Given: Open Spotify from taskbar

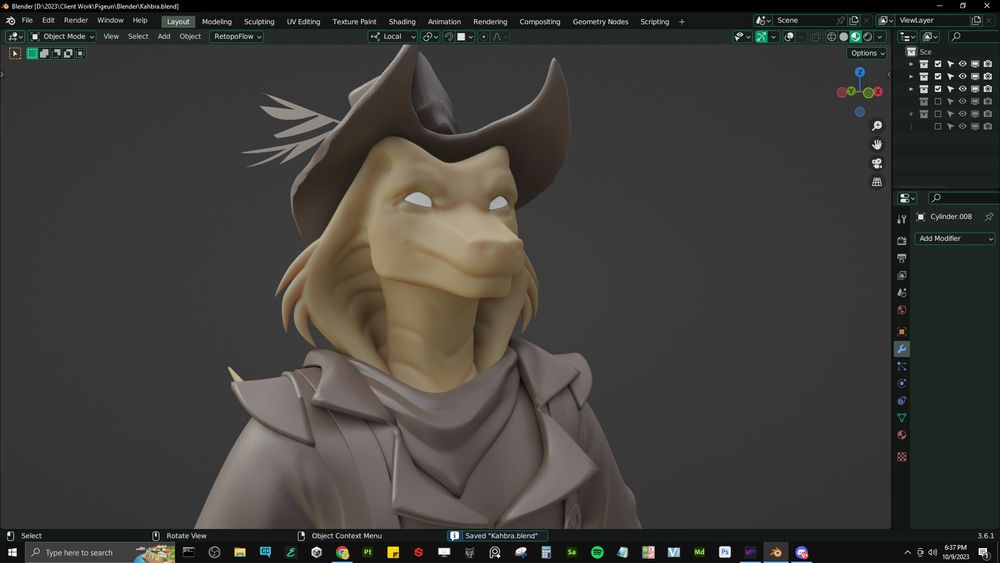Looking at the screenshot, I should click(x=597, y=552).
